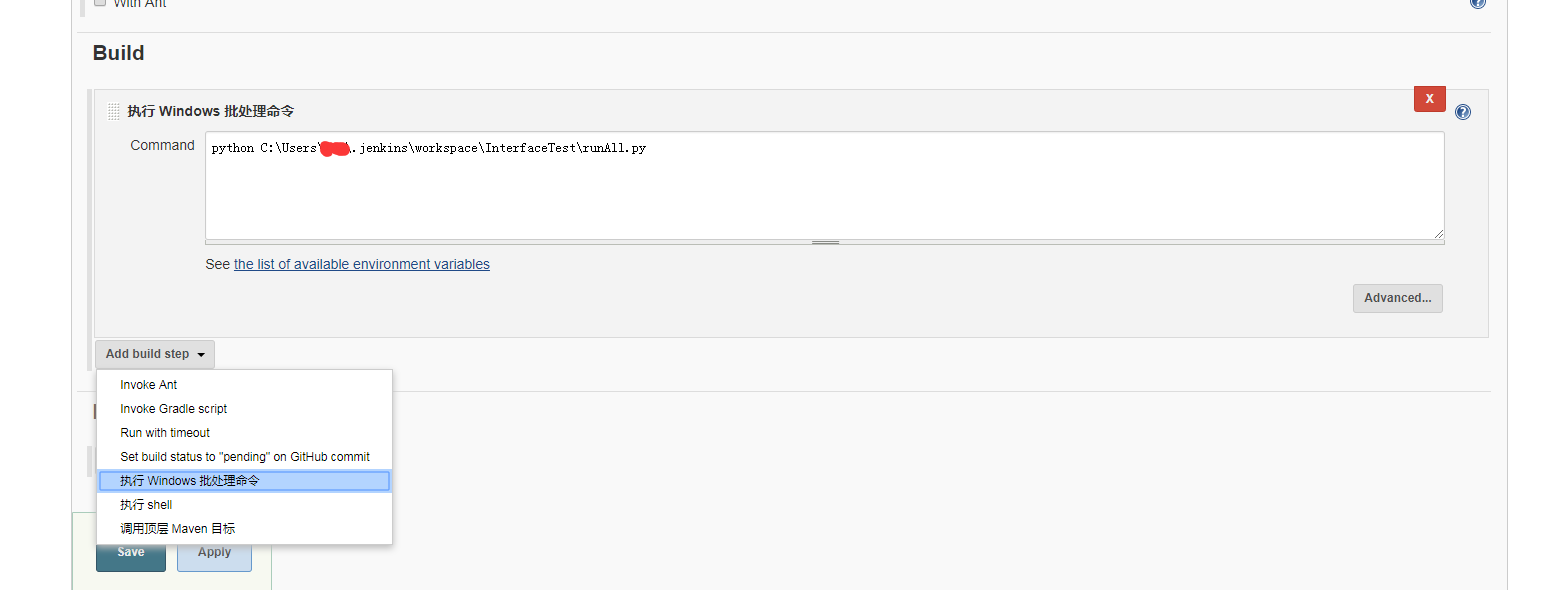Viewport: 1545px width, 590px height.
Task: Open the list of available environment variables link
Action: [x=362, y=265]
